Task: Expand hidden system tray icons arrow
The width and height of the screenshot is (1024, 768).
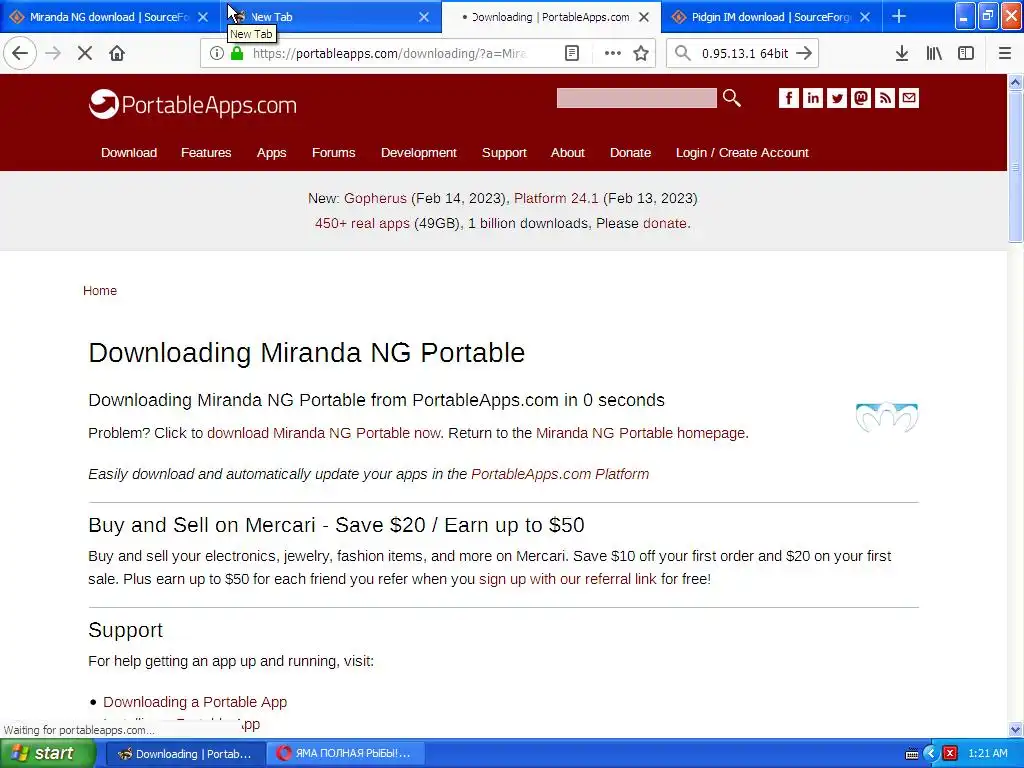Action: coord(931,754)
